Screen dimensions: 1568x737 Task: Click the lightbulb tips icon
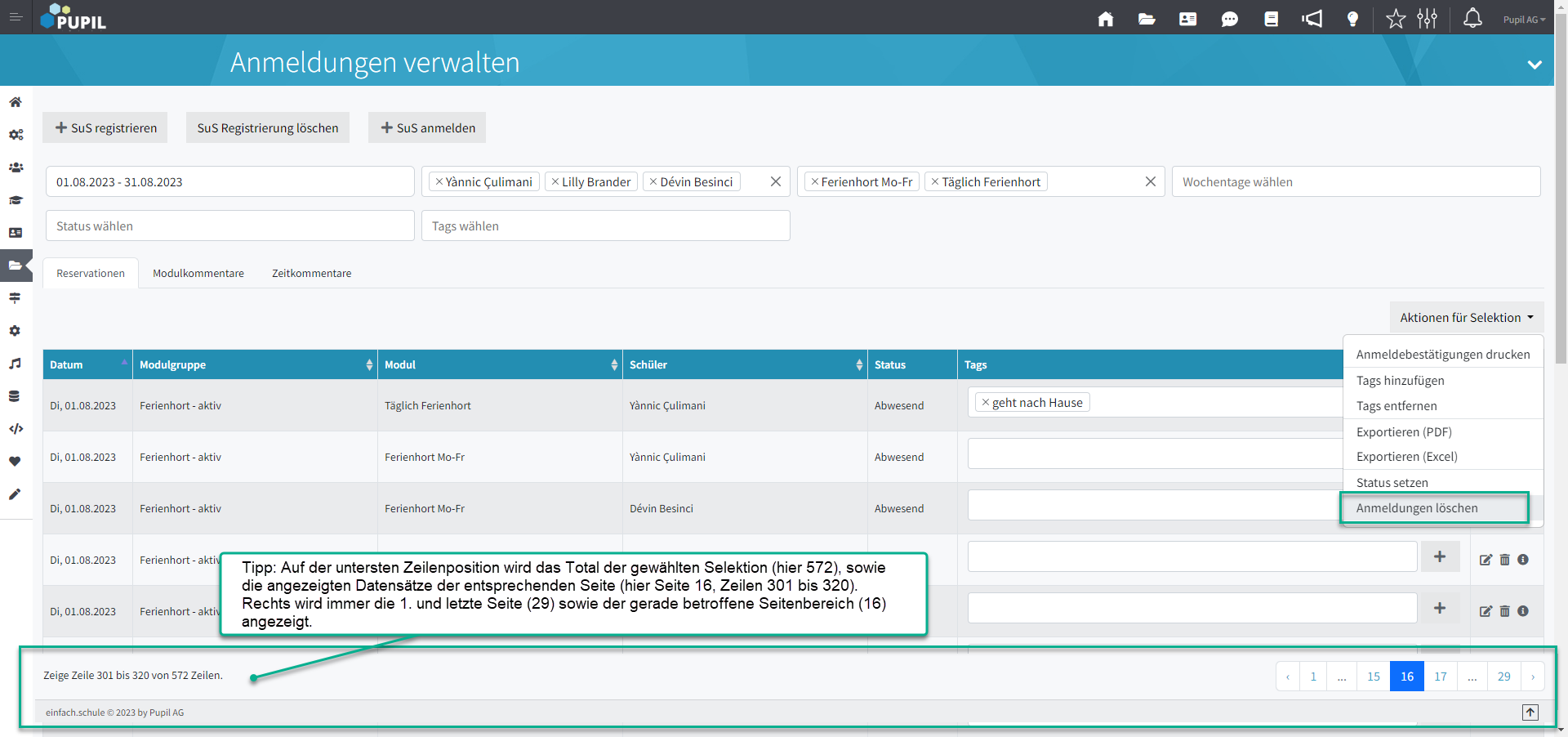(1353, 19)
